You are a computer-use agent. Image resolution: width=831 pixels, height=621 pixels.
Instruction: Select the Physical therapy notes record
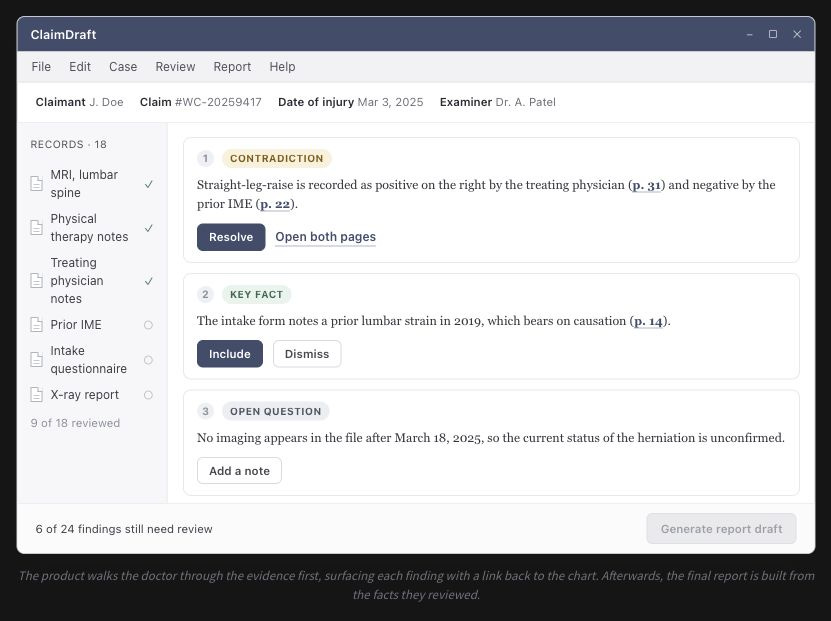click(92, 228)
